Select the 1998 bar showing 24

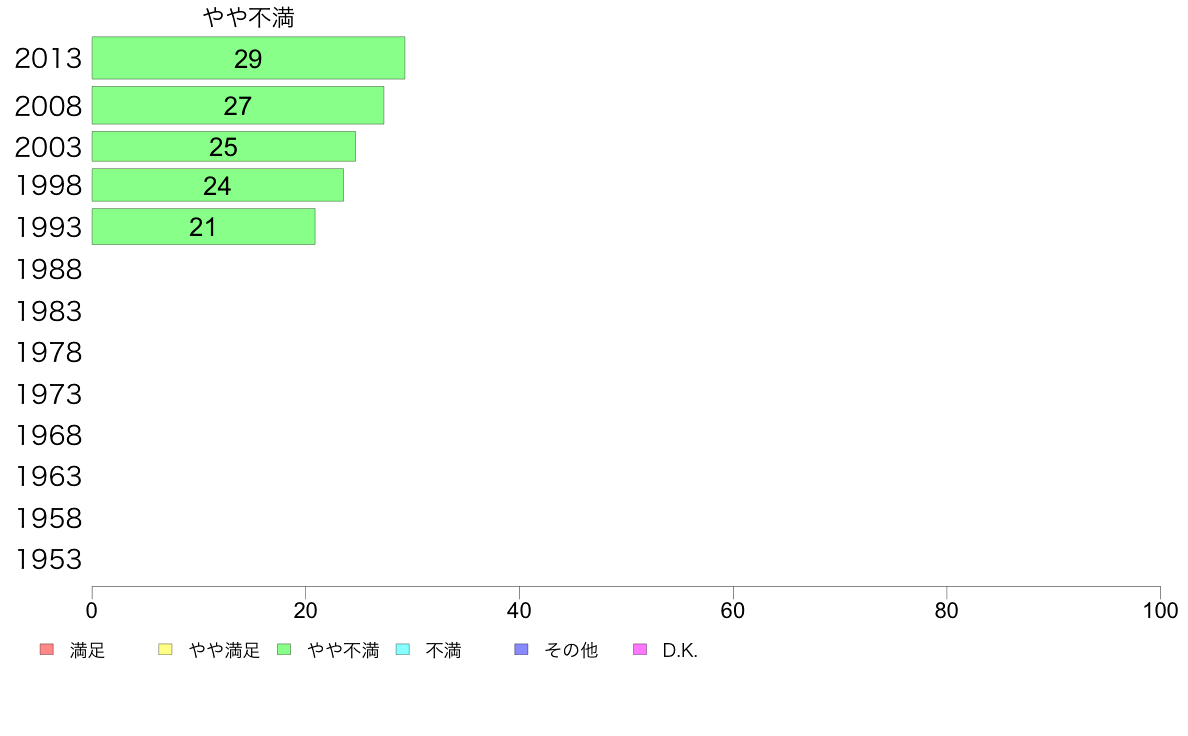coord(217,185)
